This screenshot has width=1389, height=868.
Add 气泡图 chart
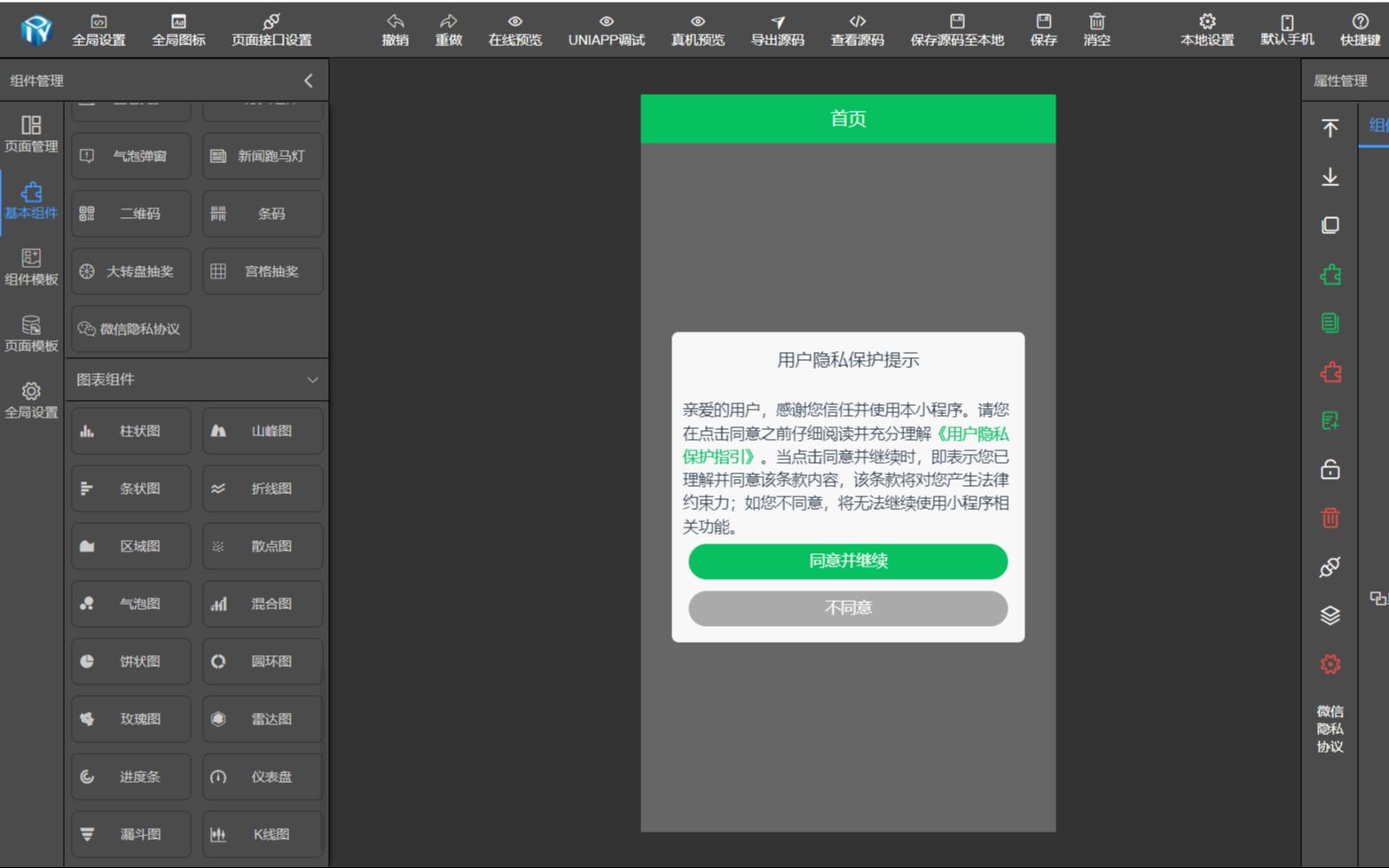[131, 604]
